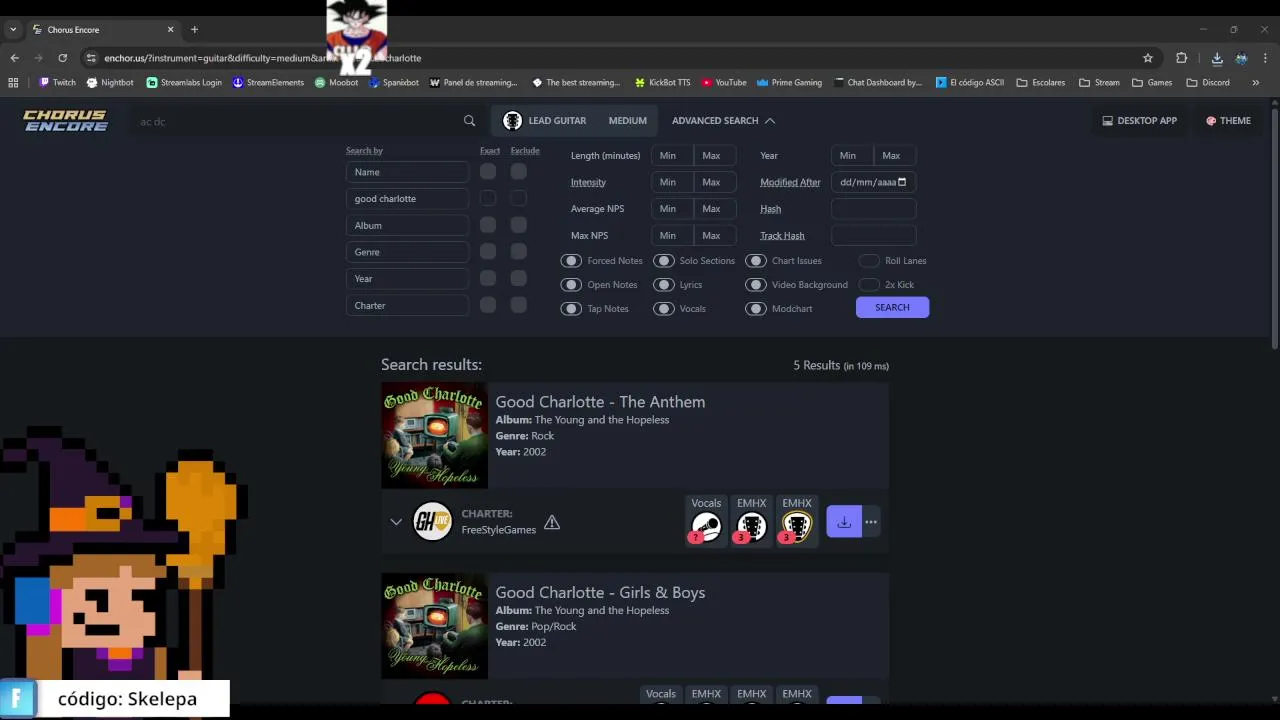1280x720 pixels.
Task: Click the Track Hash input field
Action: (873, 236)
